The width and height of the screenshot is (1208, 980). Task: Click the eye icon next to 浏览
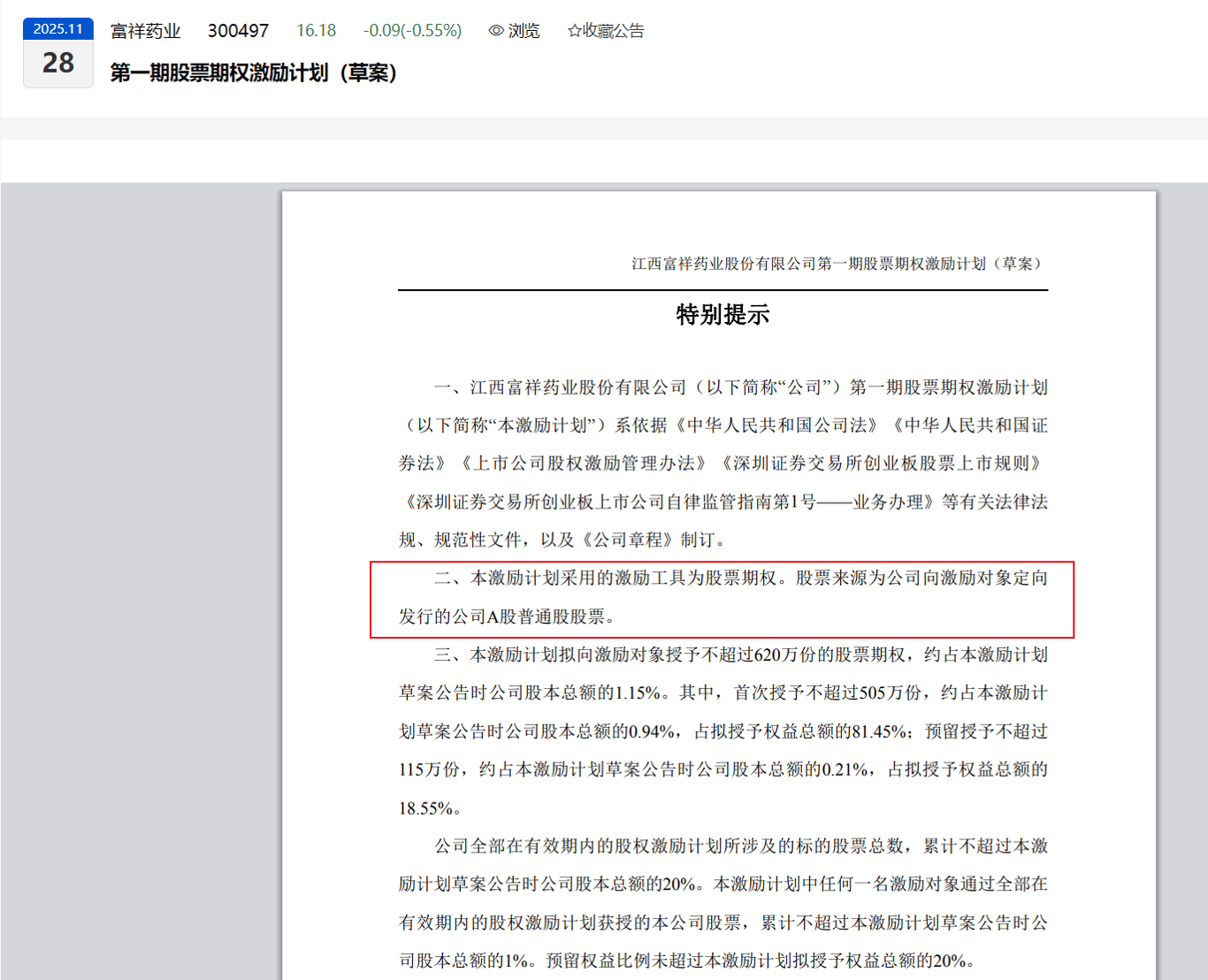click(x=496, y=31)
